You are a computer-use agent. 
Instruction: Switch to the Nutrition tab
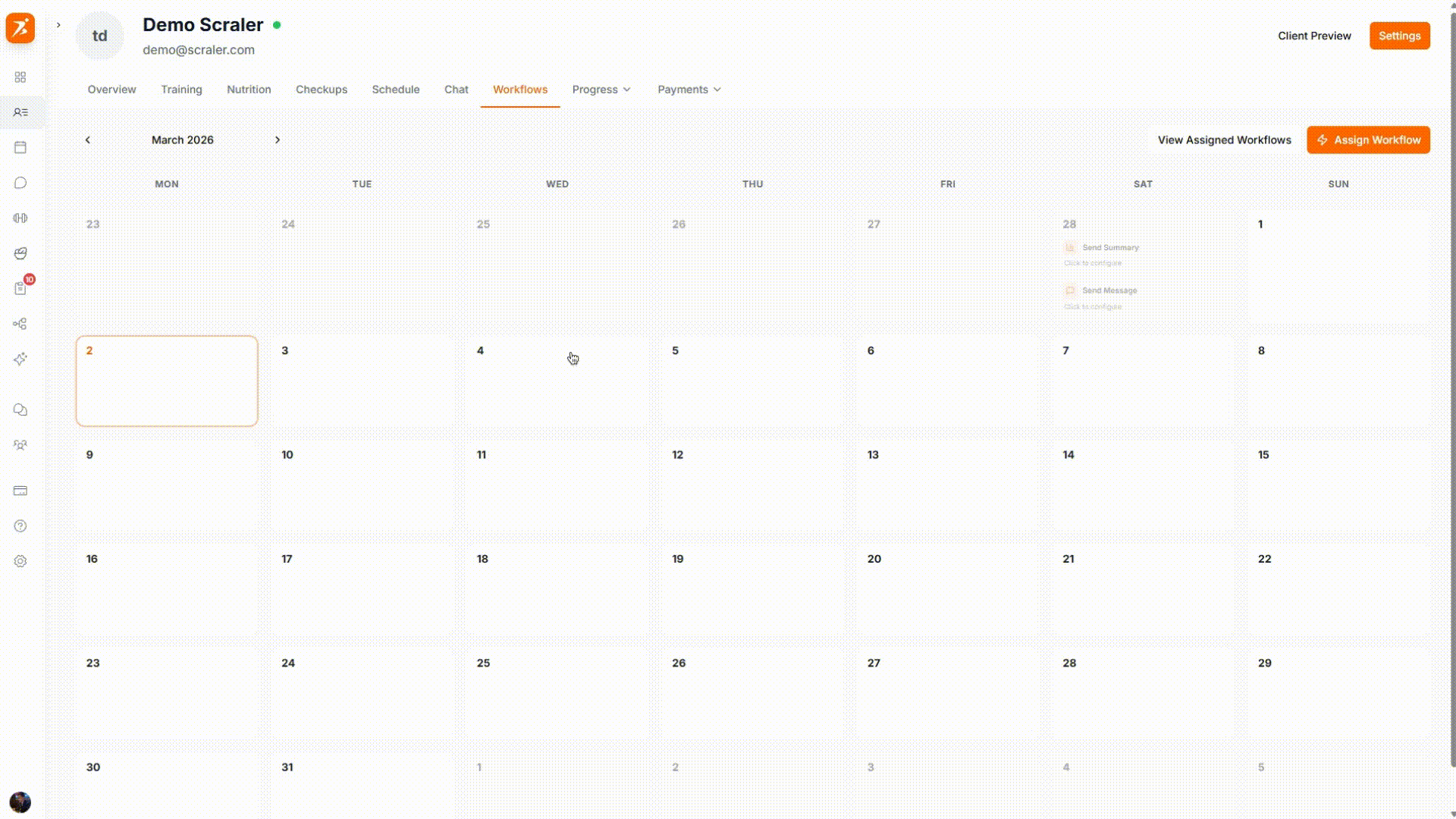point(249,89)
